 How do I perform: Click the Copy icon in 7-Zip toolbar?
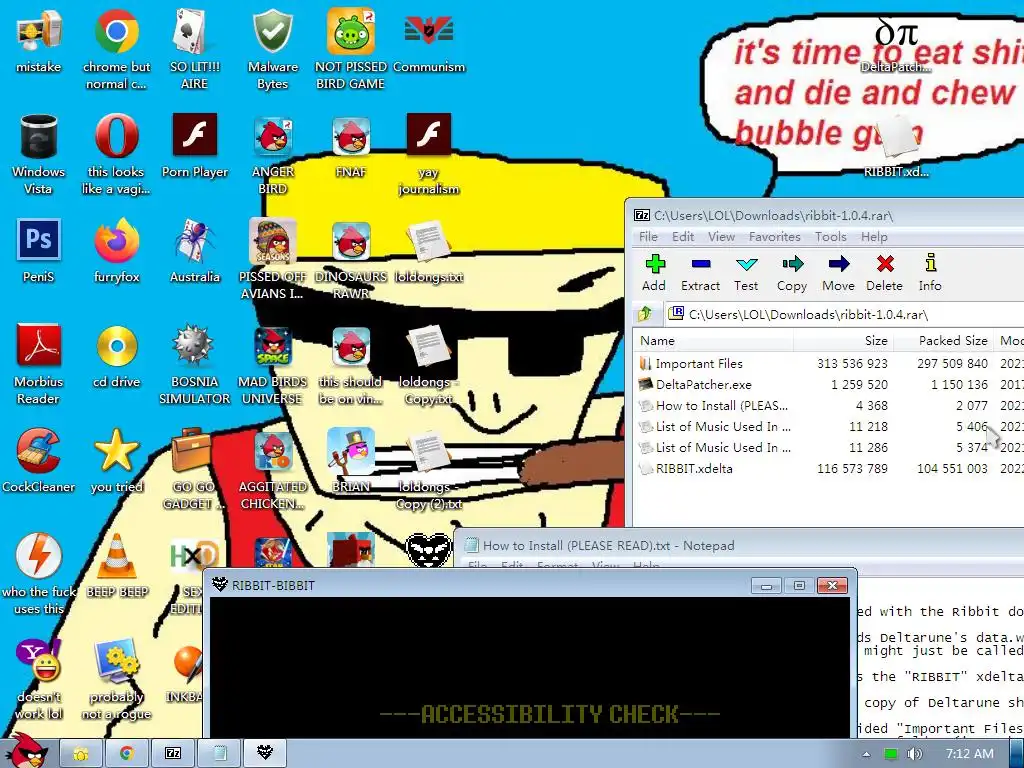click(x=792, y=273)
